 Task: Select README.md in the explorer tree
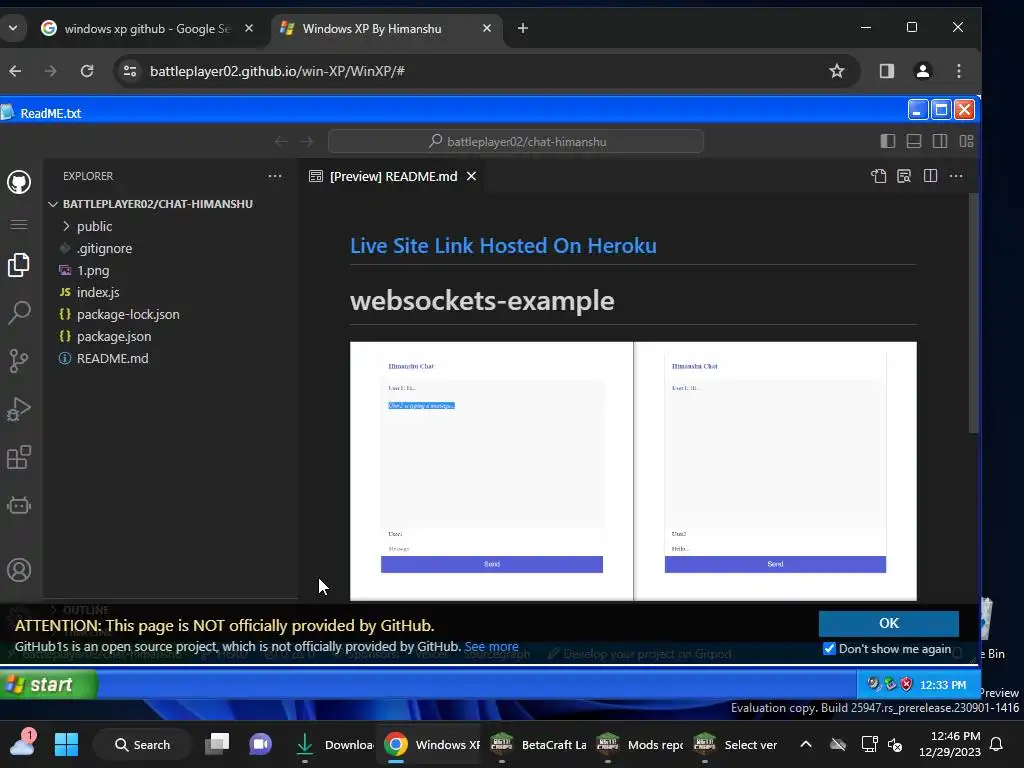click(112, 359)
